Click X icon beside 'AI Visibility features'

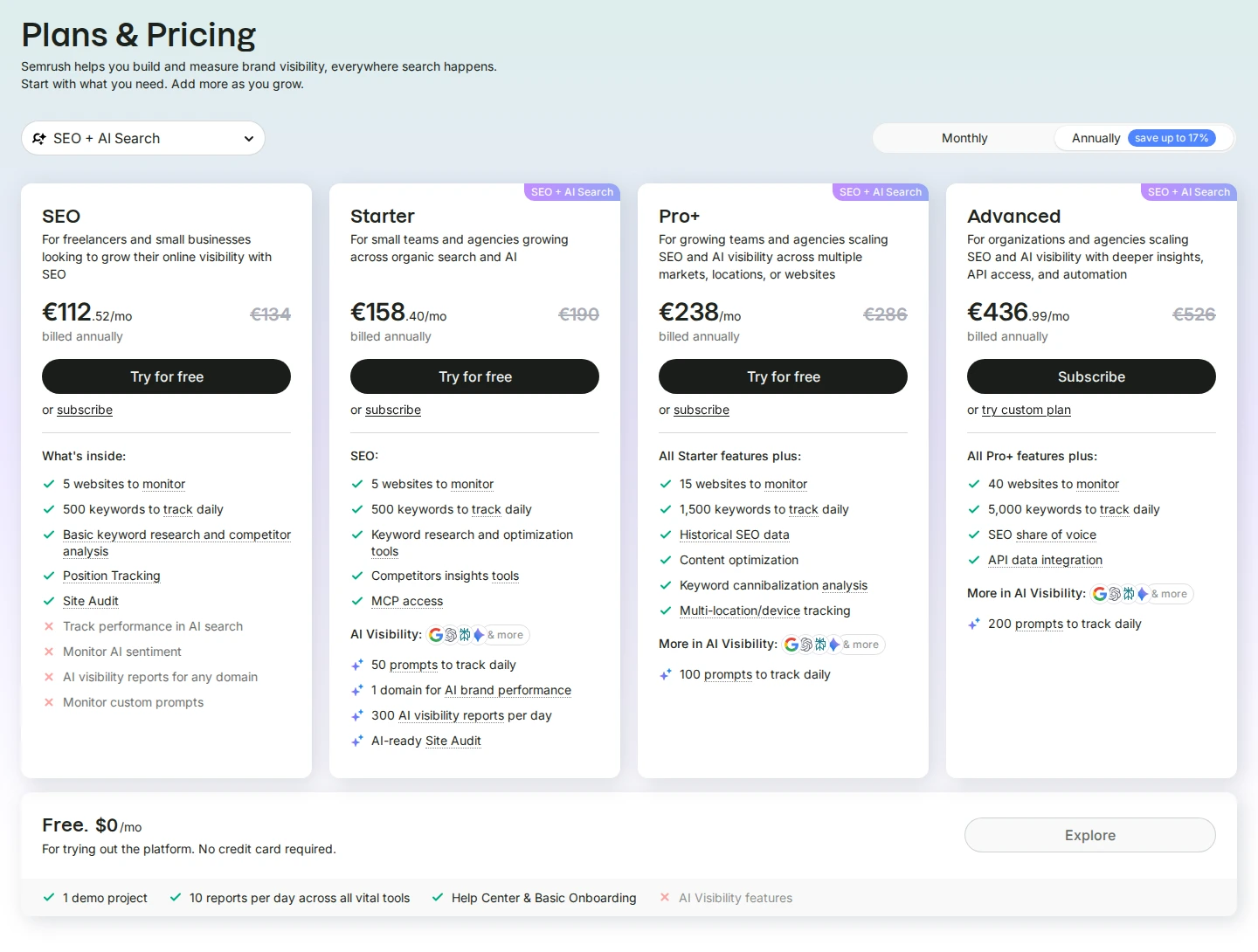coord(665,897)
